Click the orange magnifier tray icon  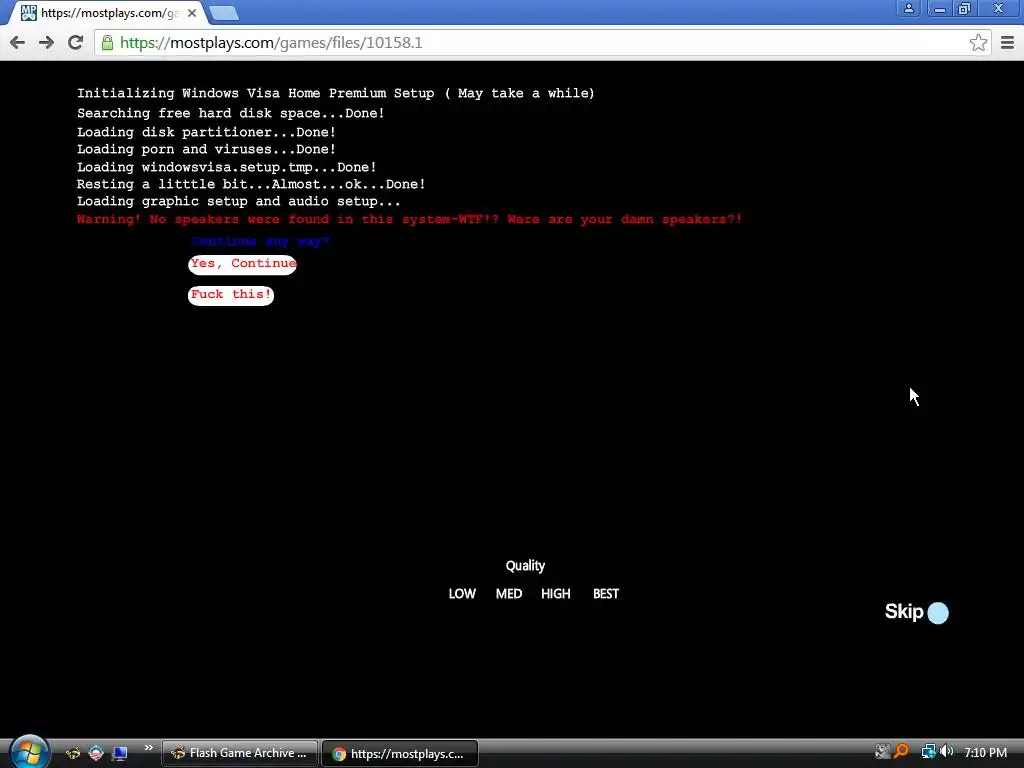(901, 752)
